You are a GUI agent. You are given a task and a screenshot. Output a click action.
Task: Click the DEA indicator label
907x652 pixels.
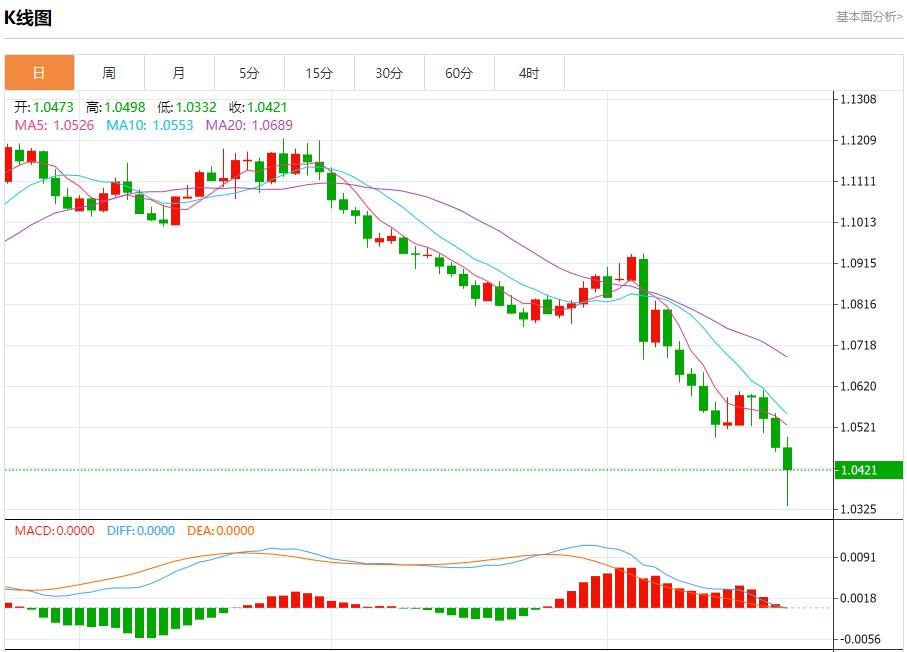tap(220, 531)
